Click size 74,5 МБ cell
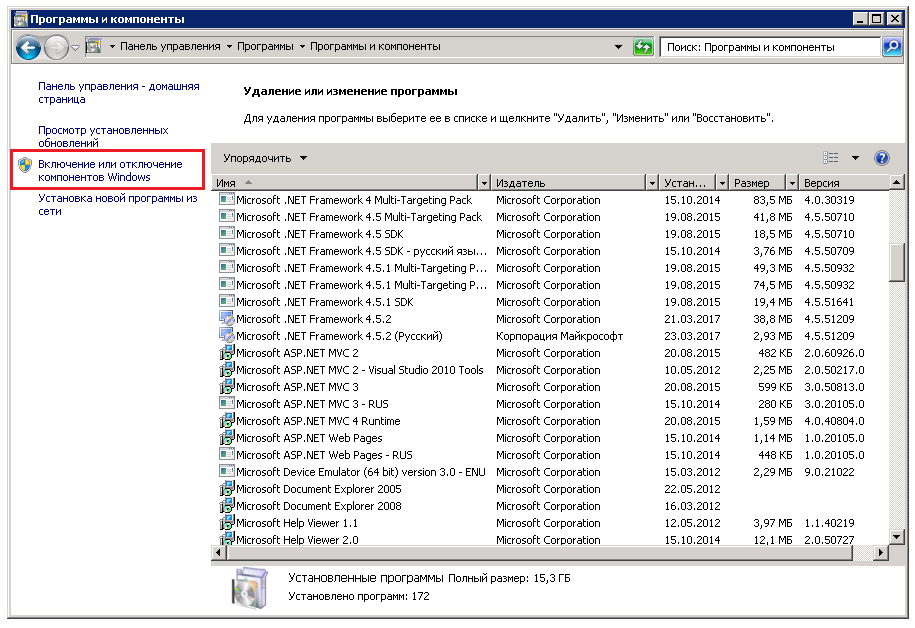Image resolution: width=915 pixels, height=628 pixels. point(773,285)
